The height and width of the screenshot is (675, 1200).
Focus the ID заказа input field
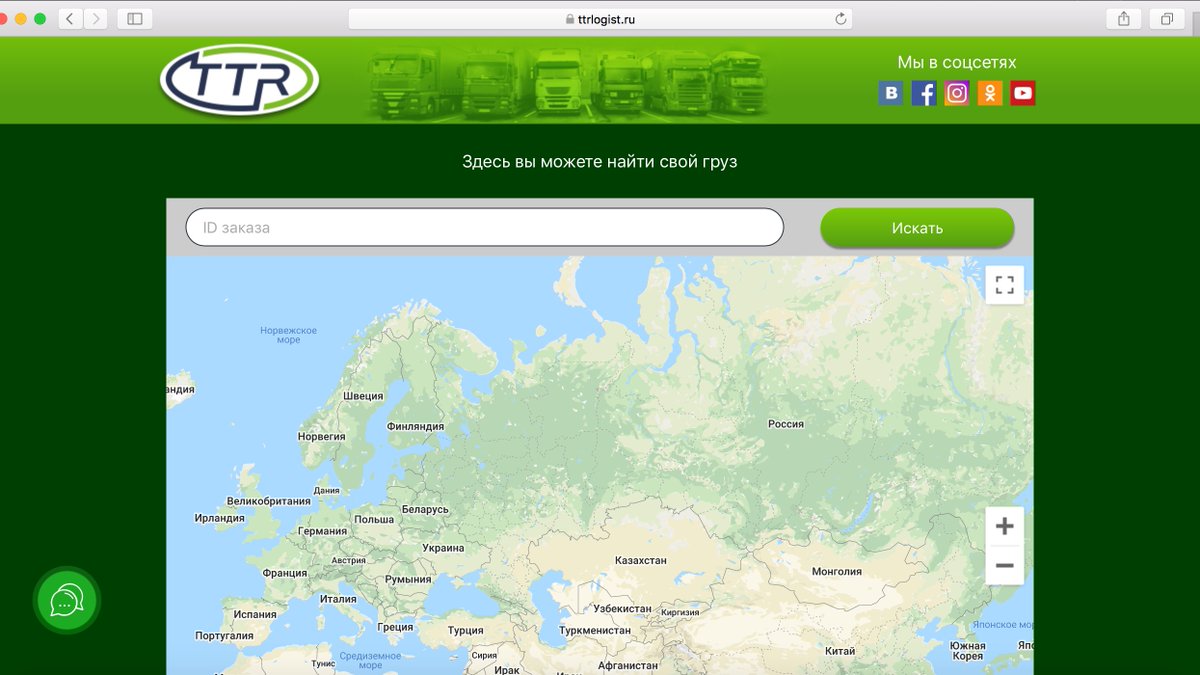pos(484,227)
